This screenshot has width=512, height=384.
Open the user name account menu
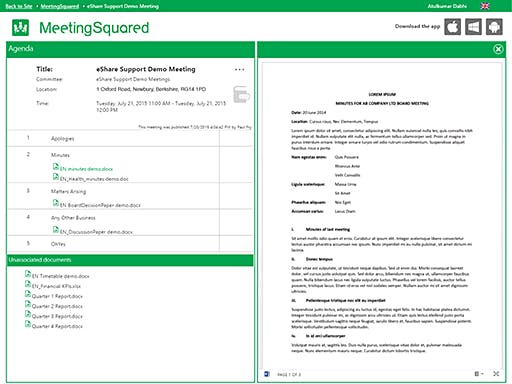click(x=447, y=6)
